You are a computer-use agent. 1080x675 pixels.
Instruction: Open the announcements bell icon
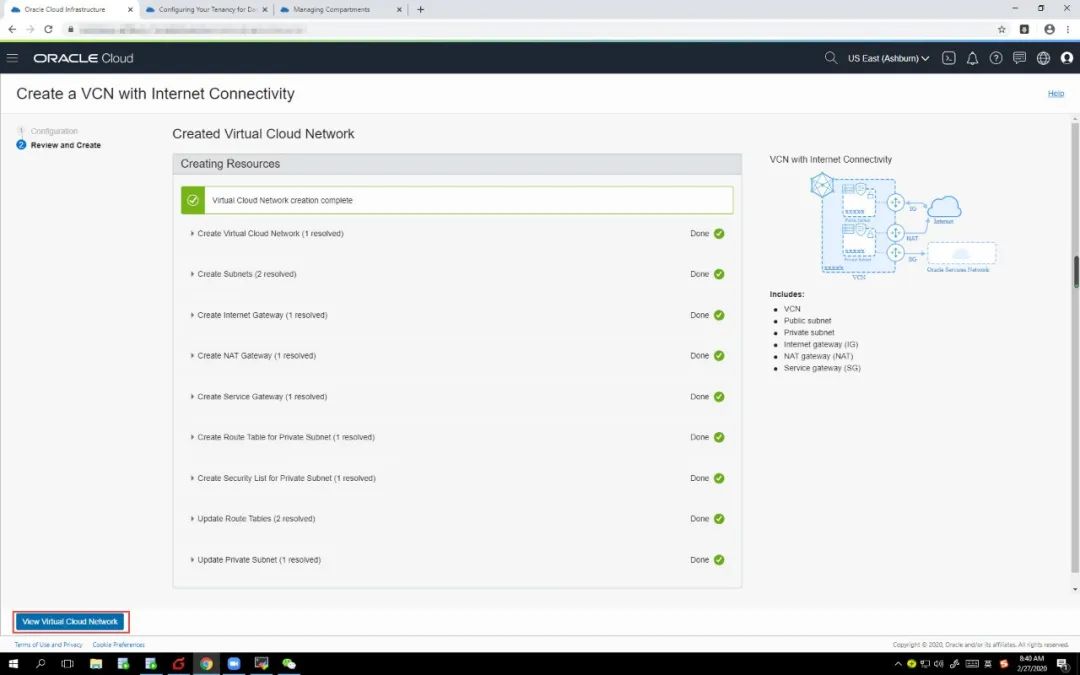coord(972,58)
